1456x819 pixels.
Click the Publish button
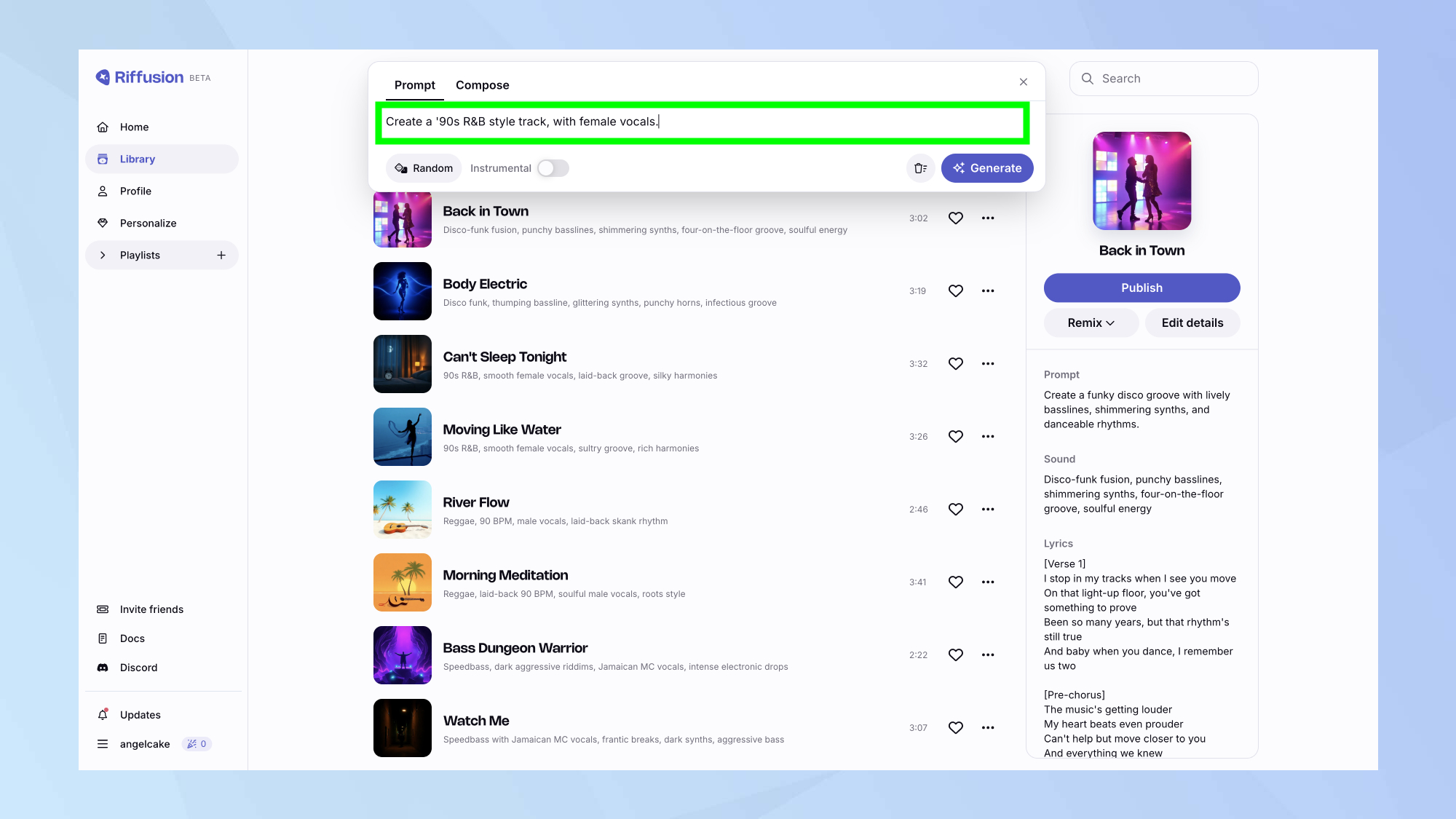coord(1141,288)
